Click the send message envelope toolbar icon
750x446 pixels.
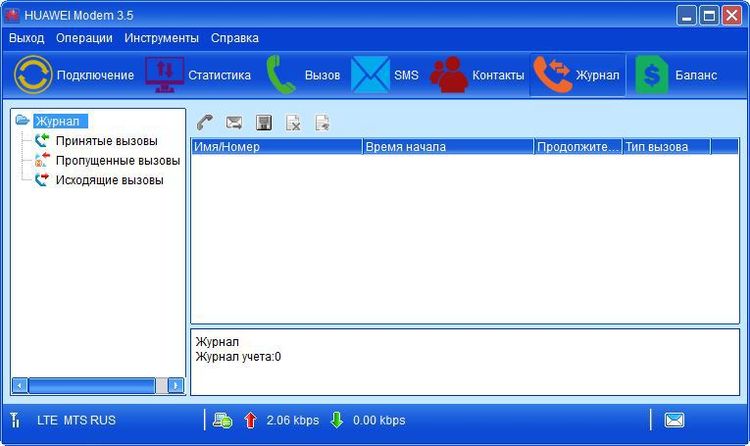[x=234, y=123]
